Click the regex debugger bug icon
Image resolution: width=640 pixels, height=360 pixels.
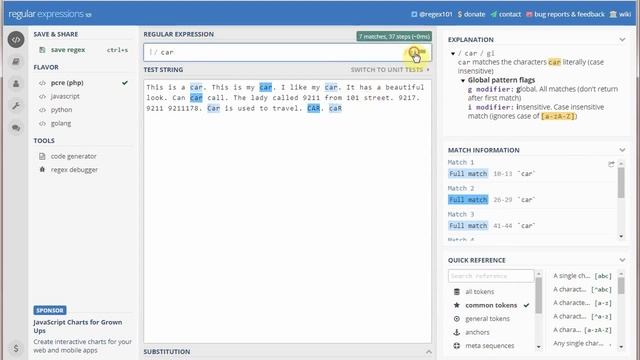click(x=42, y=169)
